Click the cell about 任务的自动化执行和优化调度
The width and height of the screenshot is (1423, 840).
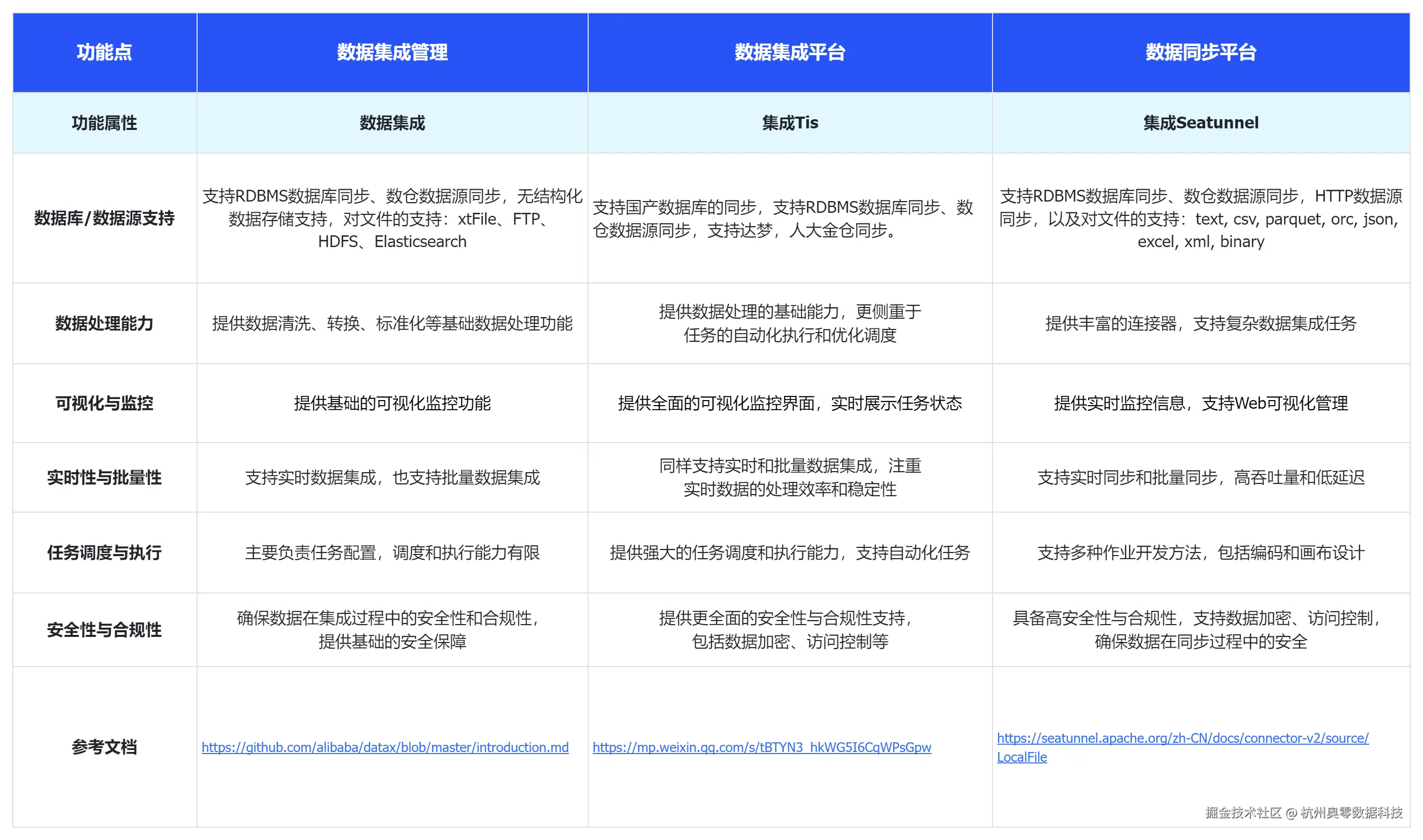click(790, 323)
